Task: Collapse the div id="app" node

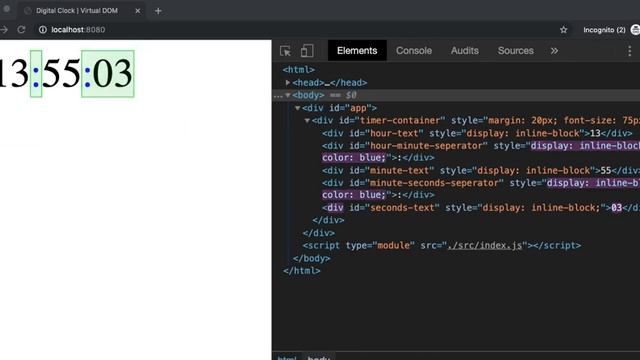Action: click(298, 108)
